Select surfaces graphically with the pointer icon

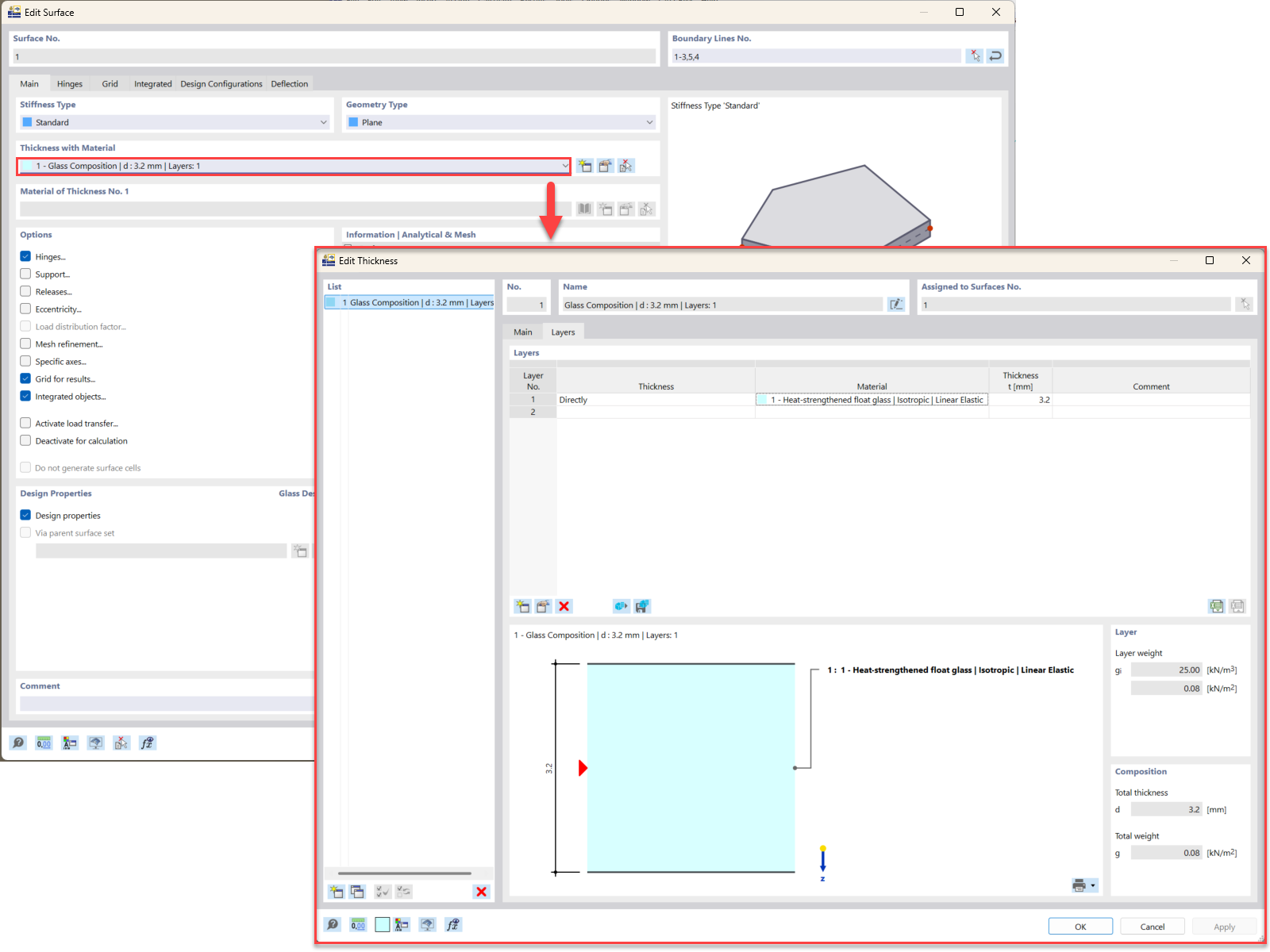[1245, 304]
